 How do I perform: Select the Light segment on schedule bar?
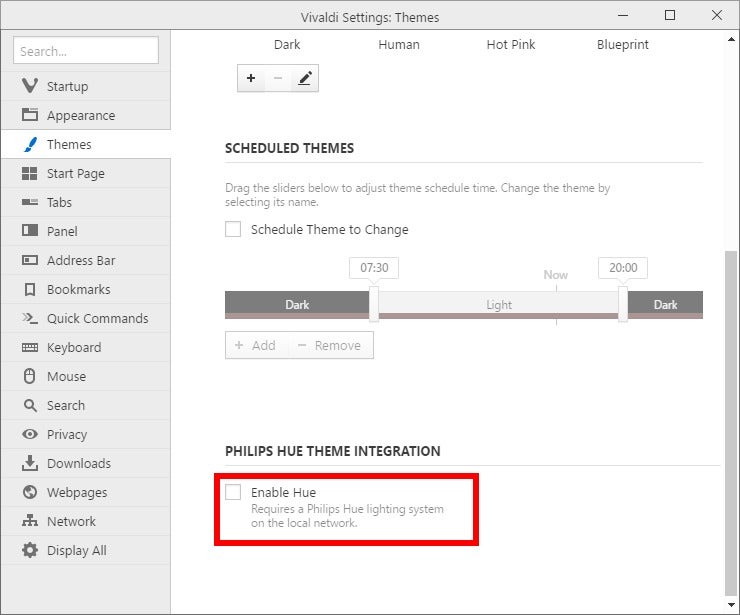coord(499,305)
